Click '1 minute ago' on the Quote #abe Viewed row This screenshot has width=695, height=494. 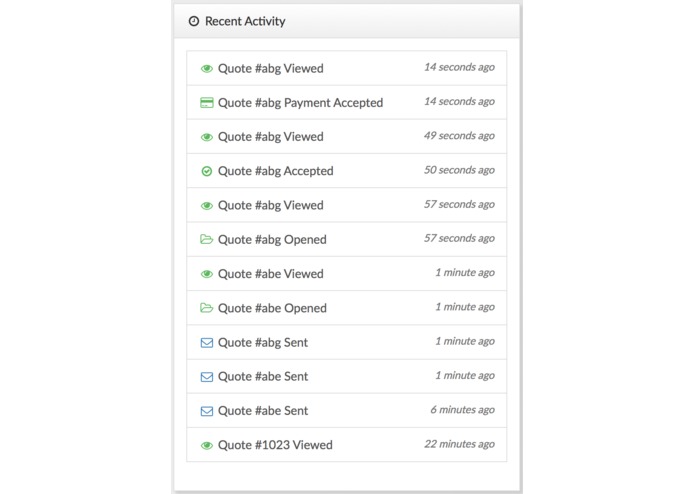465,272
